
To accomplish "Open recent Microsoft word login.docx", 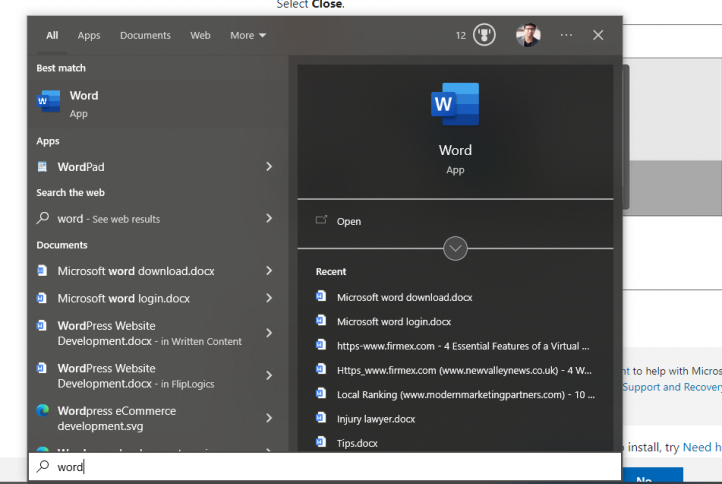I will [393, 322].
